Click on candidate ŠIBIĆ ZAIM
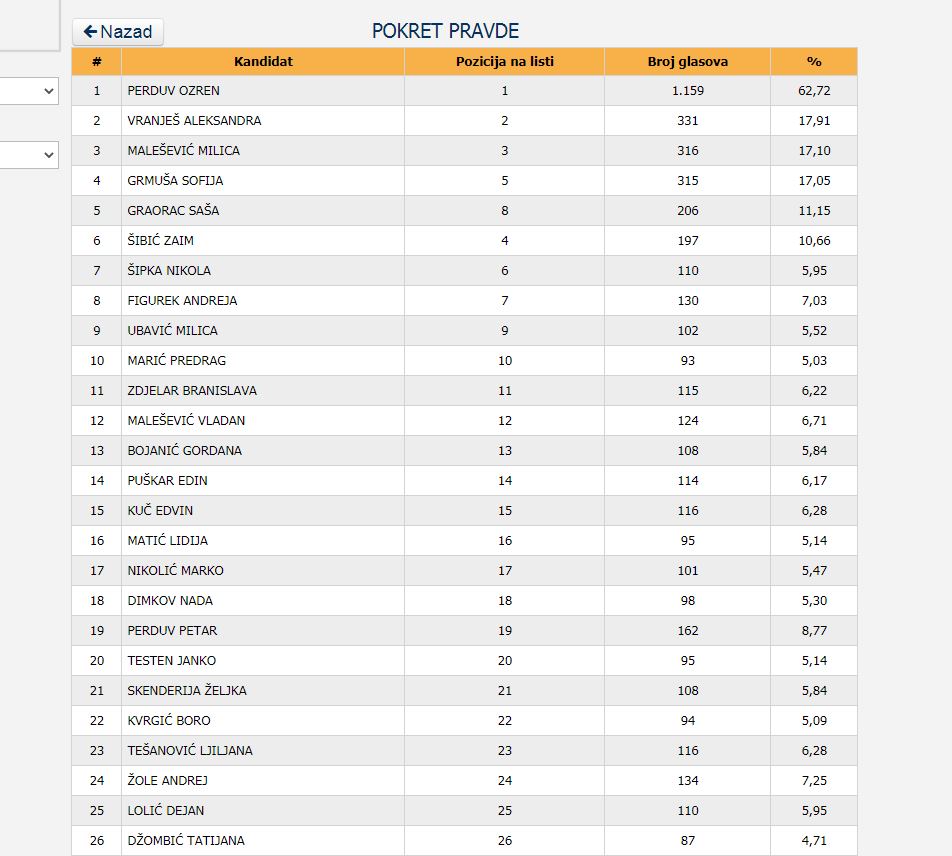The height and width of the screenshot is (856, 952). click(161, 241)
